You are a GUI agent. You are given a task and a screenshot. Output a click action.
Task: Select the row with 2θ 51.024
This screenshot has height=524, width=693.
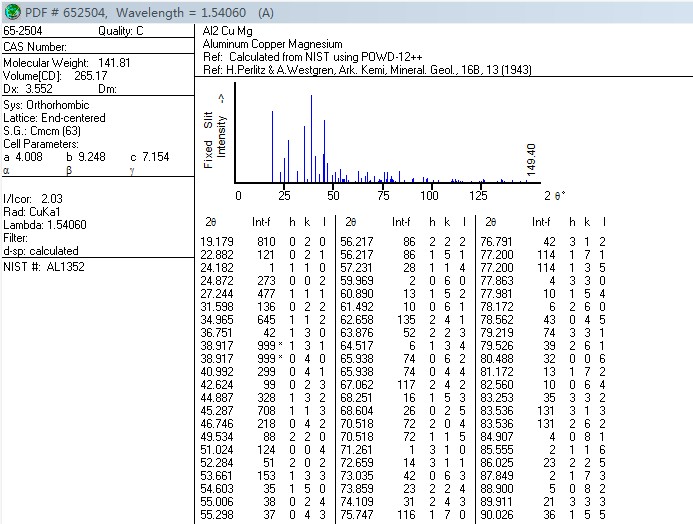(x=263, y=450)
